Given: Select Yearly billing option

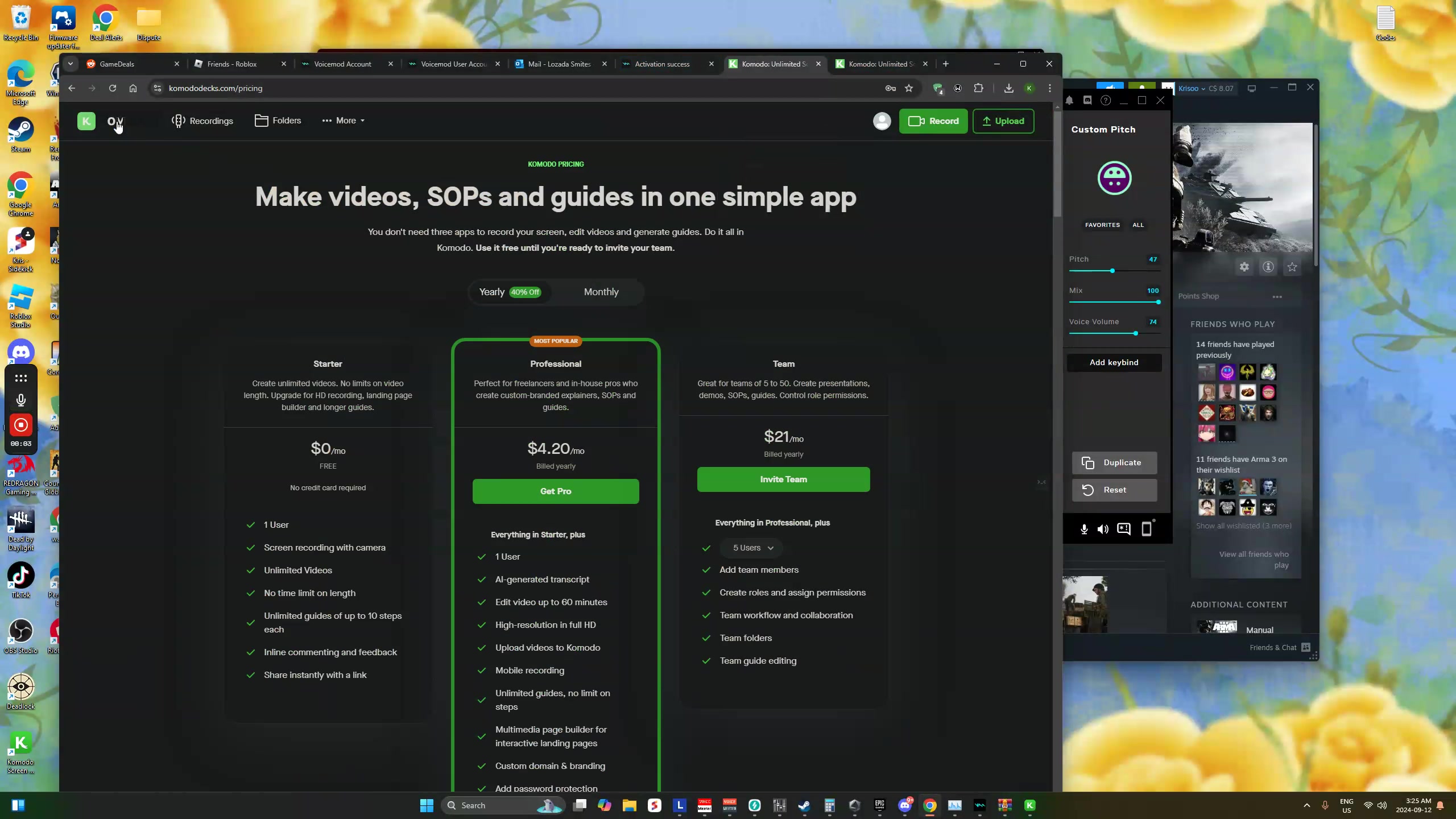Looking at the screenshot, I should [x=510, y=292].
